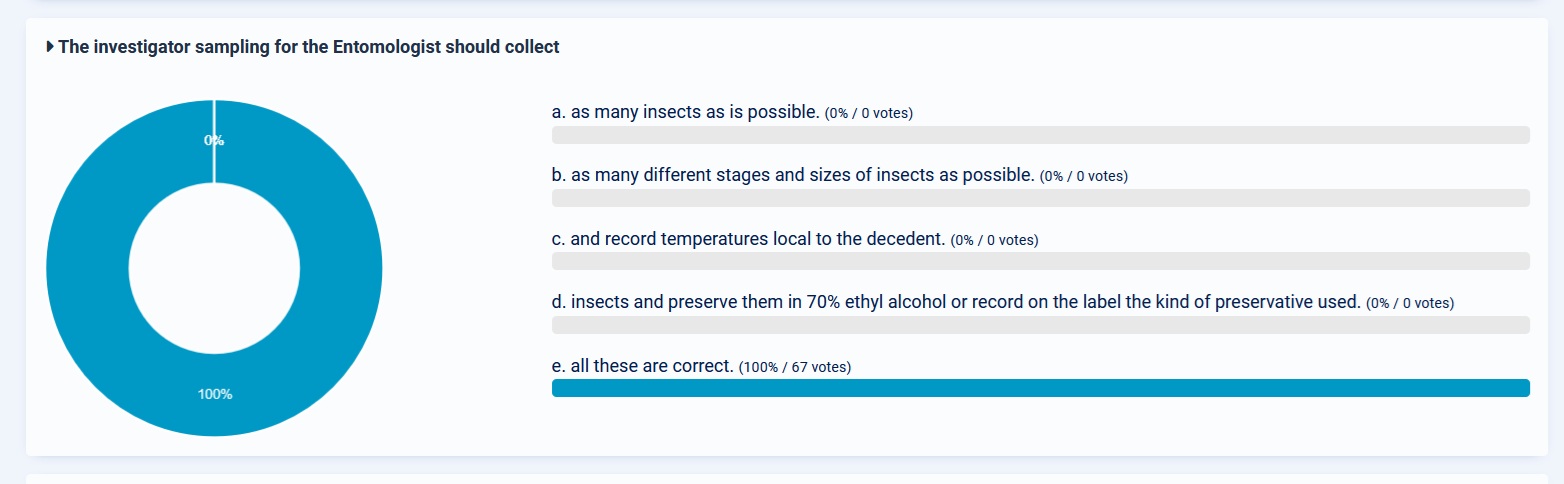1564x484 pixels.
Task: Select option a. as many insects as possible
Action: tap(686, 112)
